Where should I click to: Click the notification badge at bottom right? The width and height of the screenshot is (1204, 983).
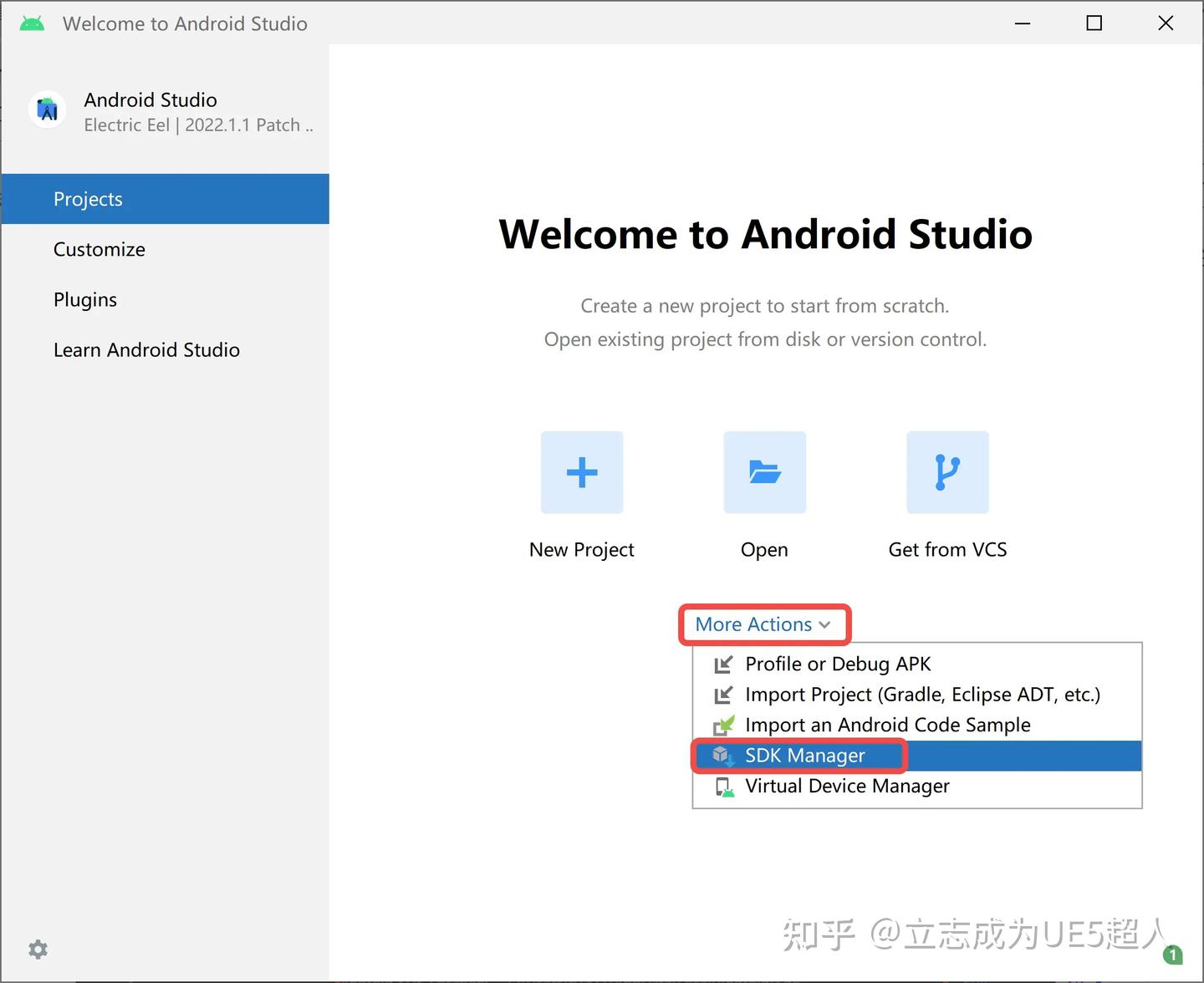(x=1173, y=954)
